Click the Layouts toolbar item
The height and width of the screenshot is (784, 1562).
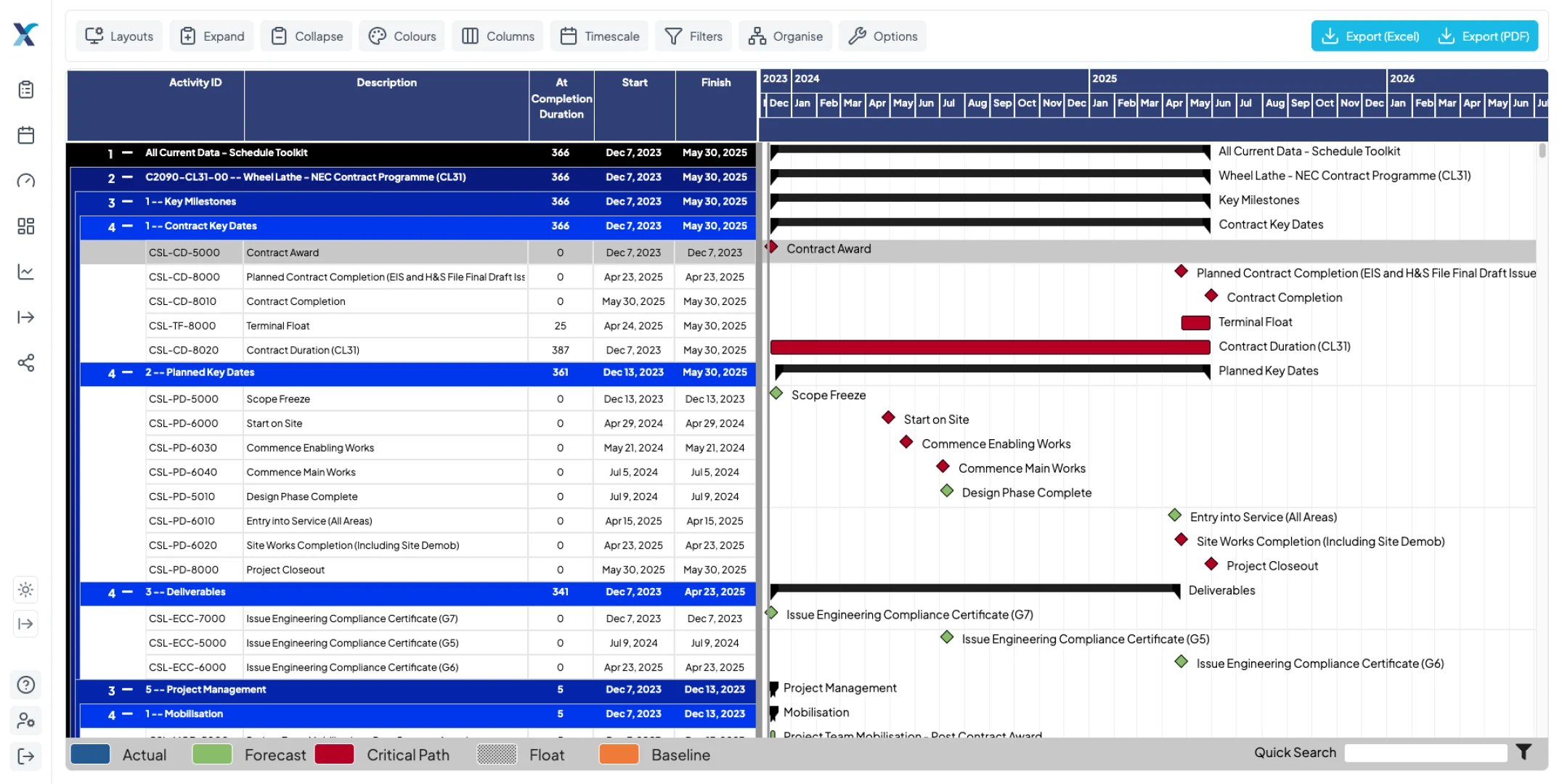pos(118,36)
